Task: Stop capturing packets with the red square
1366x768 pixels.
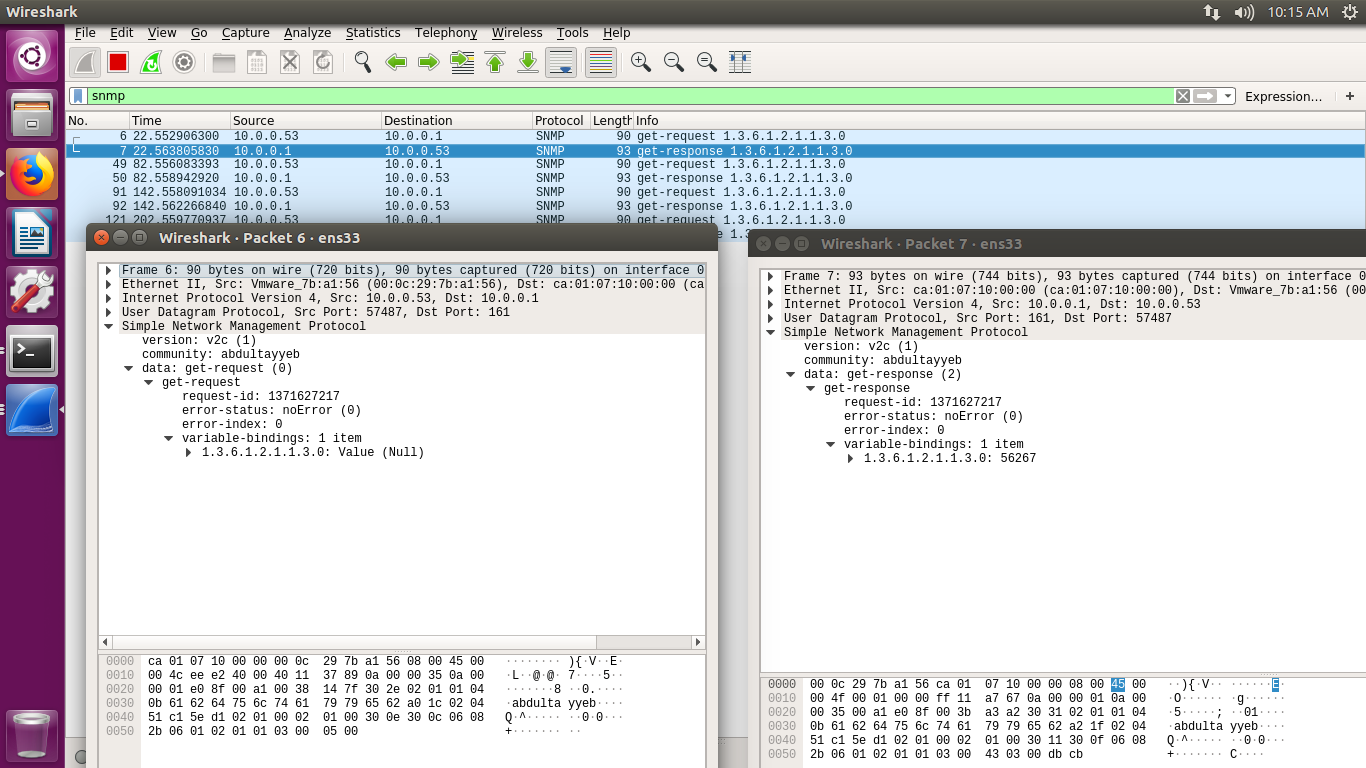Action: click(118, 62)
